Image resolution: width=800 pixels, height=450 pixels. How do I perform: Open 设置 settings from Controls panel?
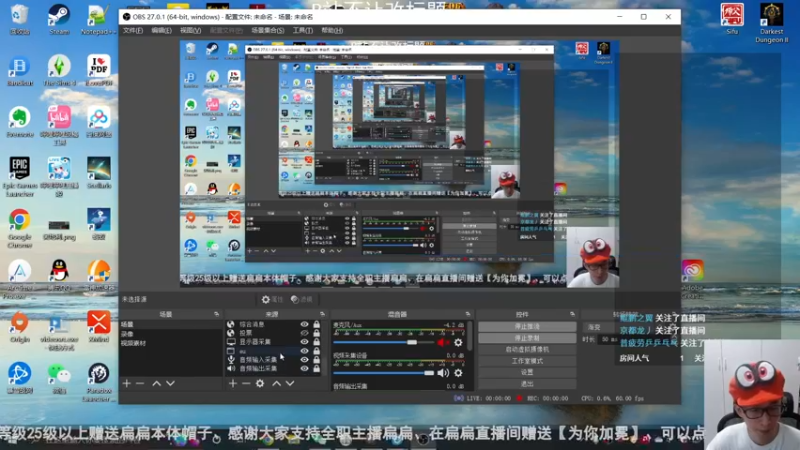pos(527,372)
